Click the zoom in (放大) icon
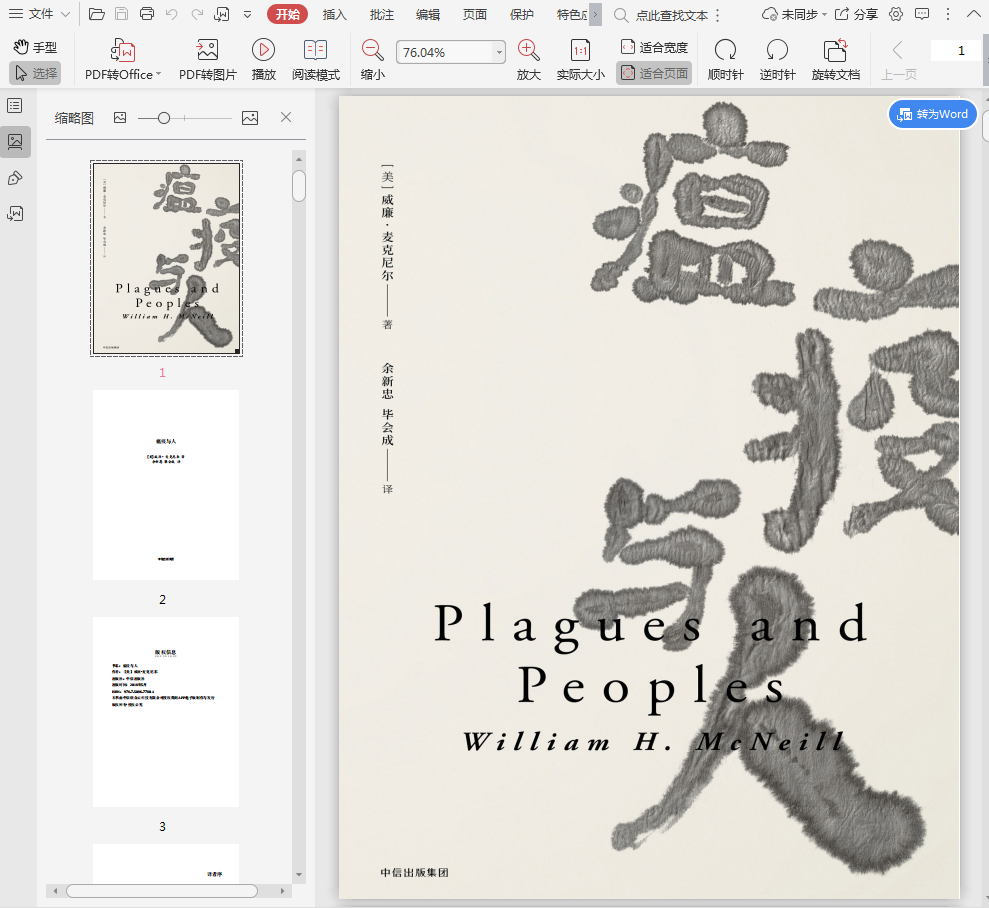The width and height of the screenshot is (989, 908). 529,51
